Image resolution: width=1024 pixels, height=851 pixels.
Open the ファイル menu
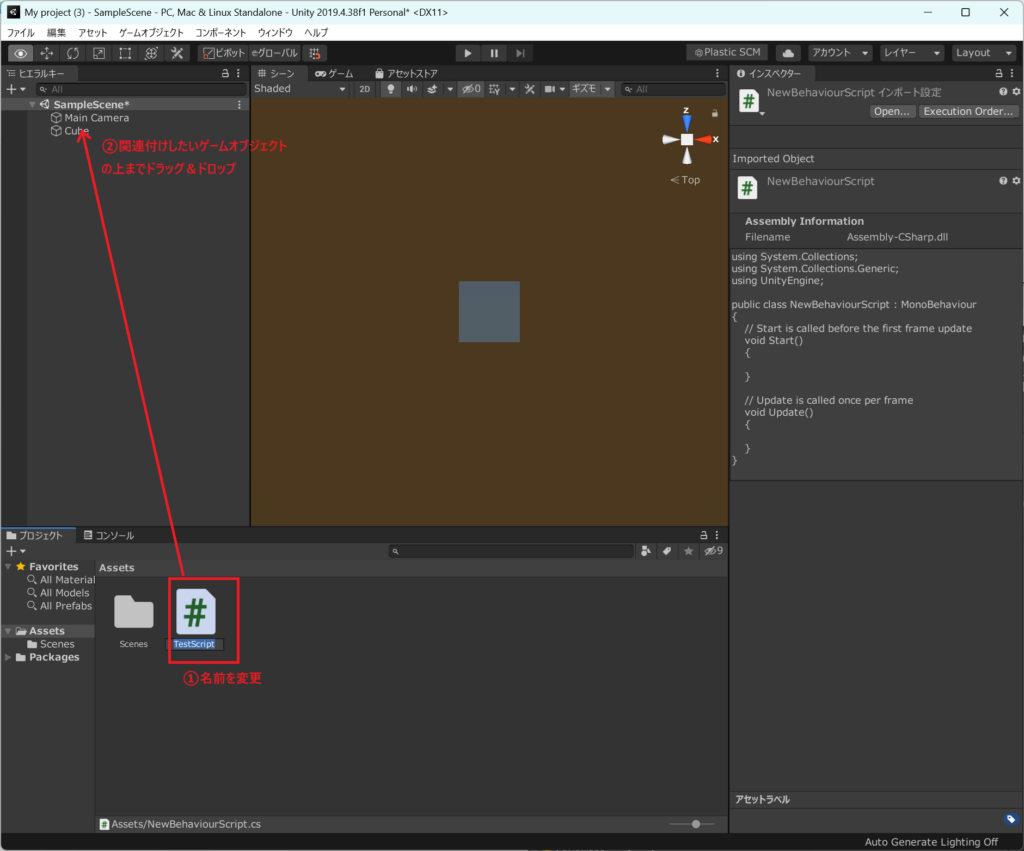click(21, 32)
